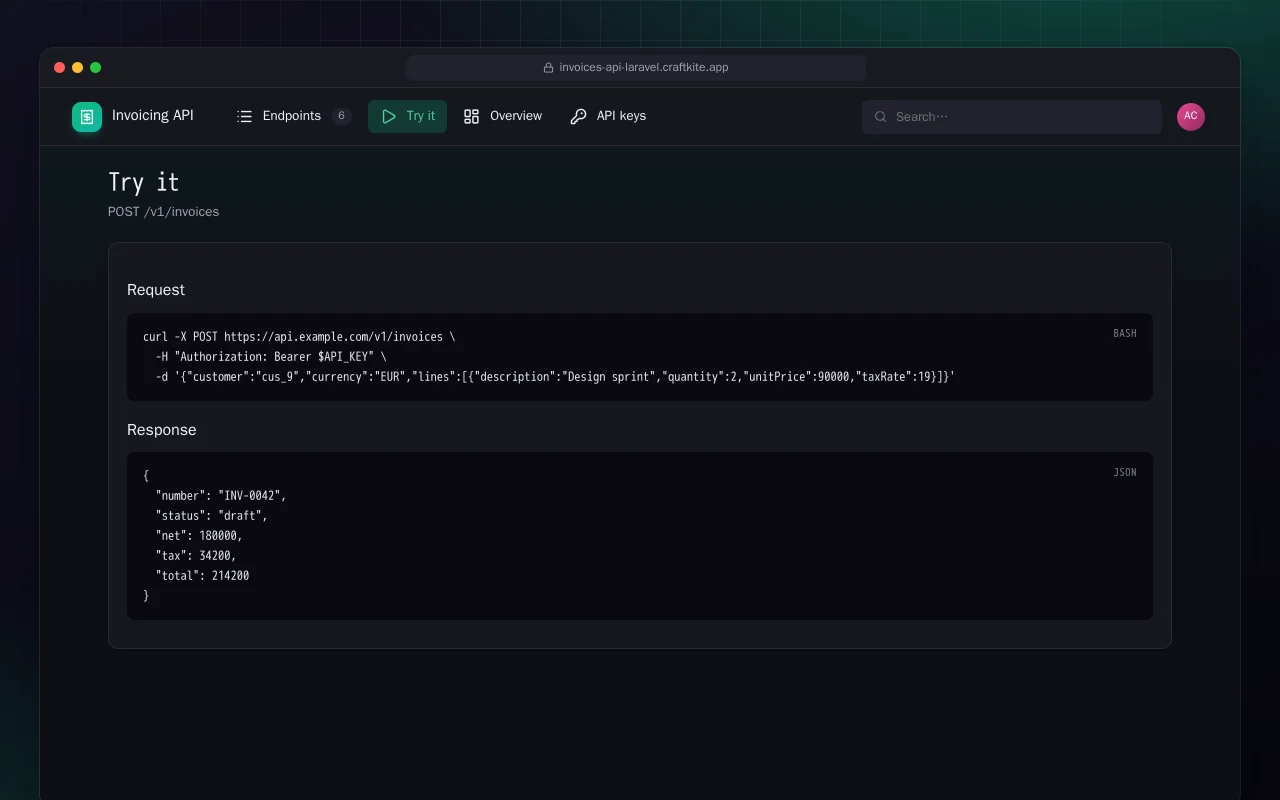Focus the Search input field
The image size is (1280, 800).
(1012, 117)
